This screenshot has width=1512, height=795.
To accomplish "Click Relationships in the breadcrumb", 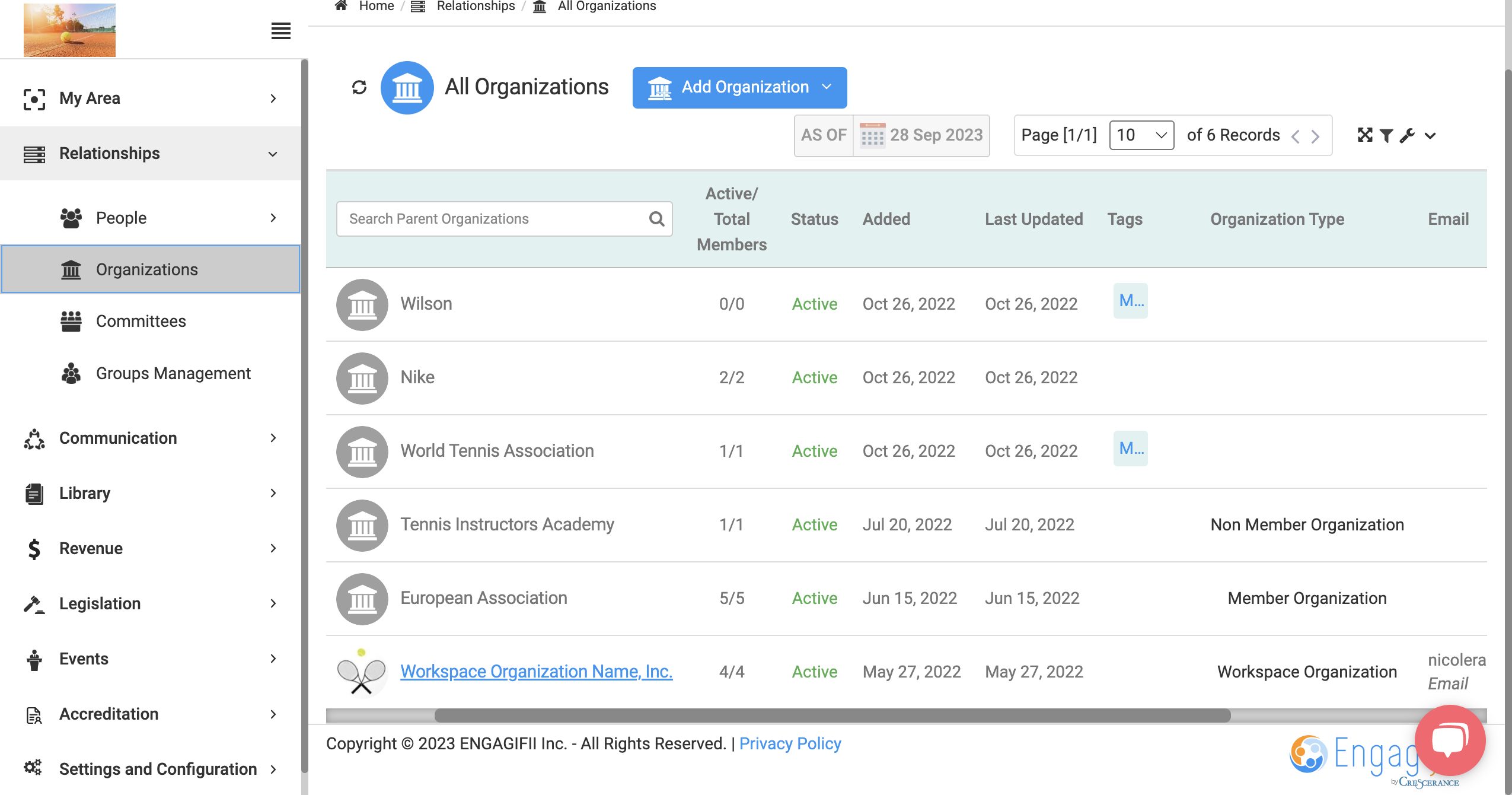I will (x=476, y=6).
